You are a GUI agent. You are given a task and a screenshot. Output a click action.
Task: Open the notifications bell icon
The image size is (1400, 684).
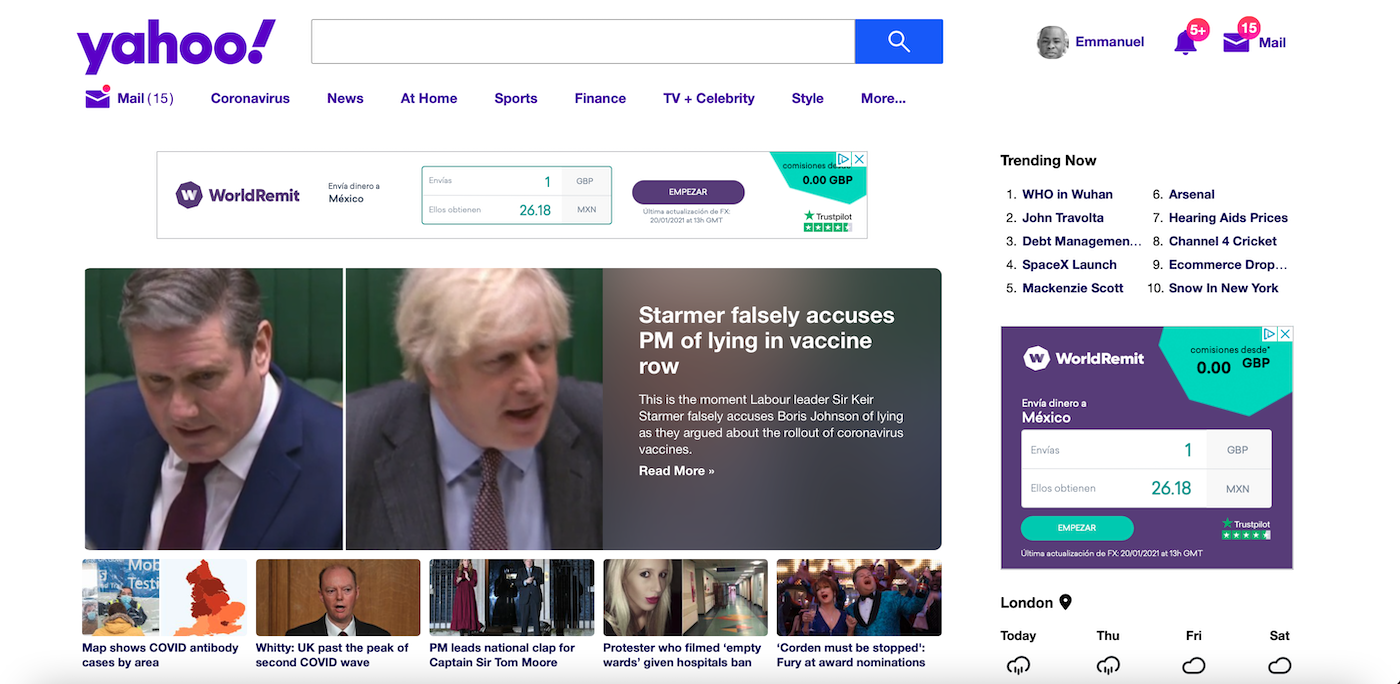1186,42
